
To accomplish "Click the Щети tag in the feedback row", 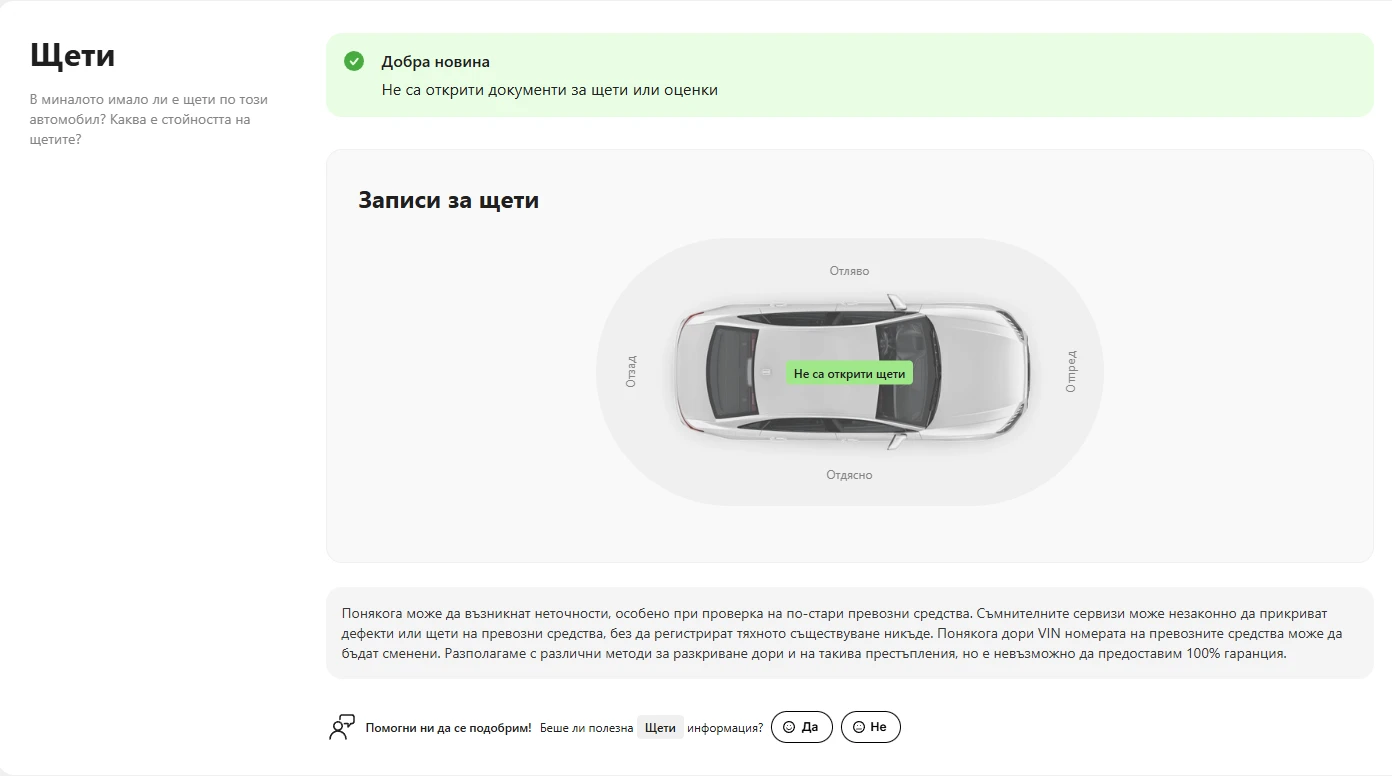I will [x=660, y=727].
